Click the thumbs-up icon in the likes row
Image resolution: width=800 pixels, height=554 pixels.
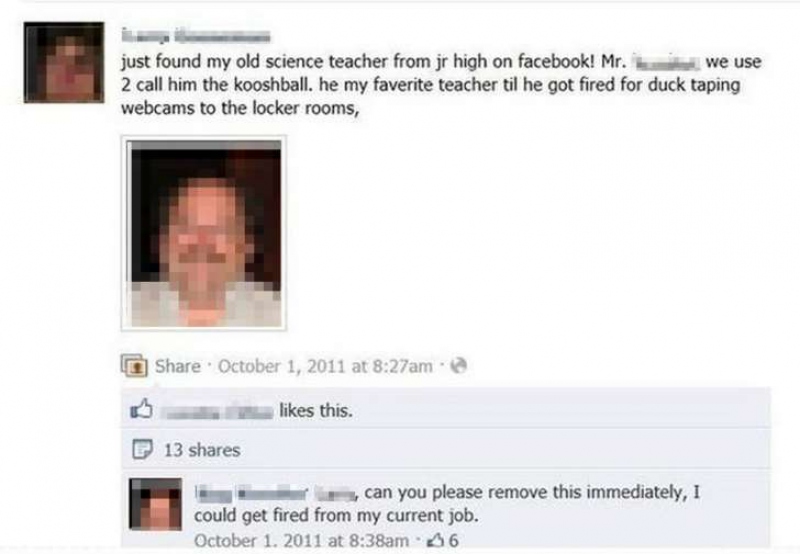coord(141,409)
